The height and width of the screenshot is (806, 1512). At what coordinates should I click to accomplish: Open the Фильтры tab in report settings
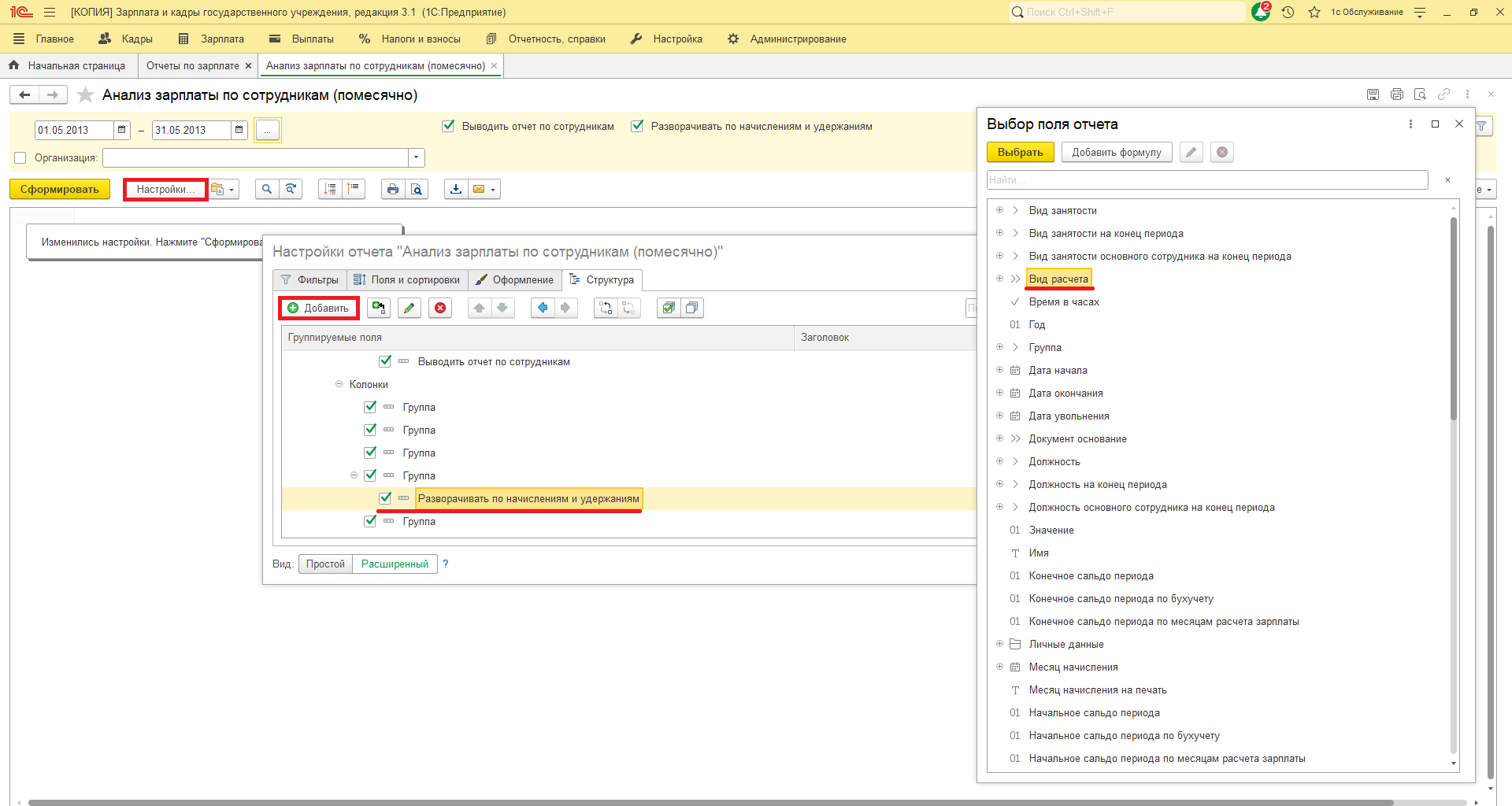(x=309, y=280)
